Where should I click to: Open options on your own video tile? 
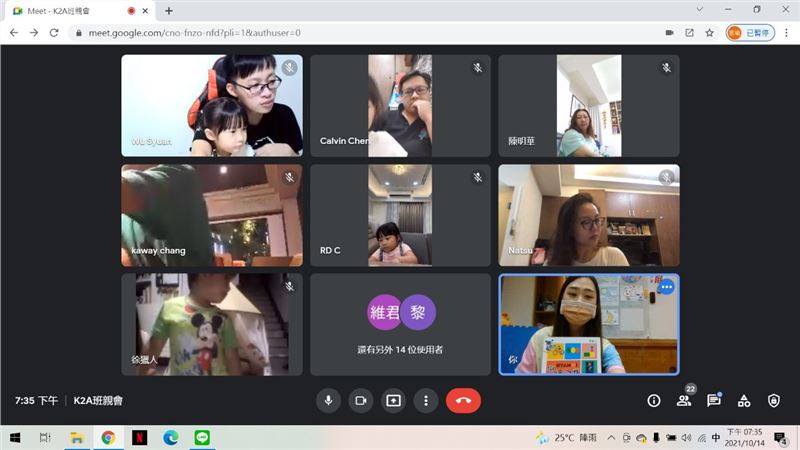666,287
